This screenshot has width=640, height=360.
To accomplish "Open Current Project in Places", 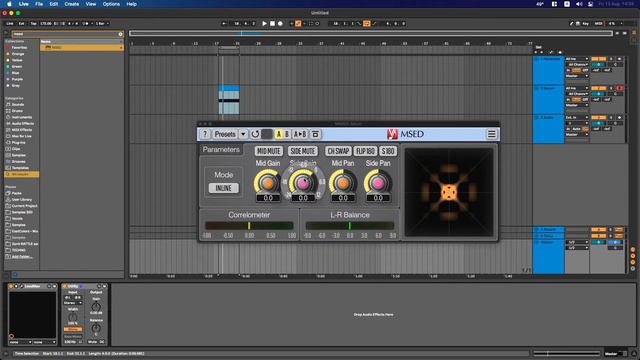I will click(x=24, y=206).
